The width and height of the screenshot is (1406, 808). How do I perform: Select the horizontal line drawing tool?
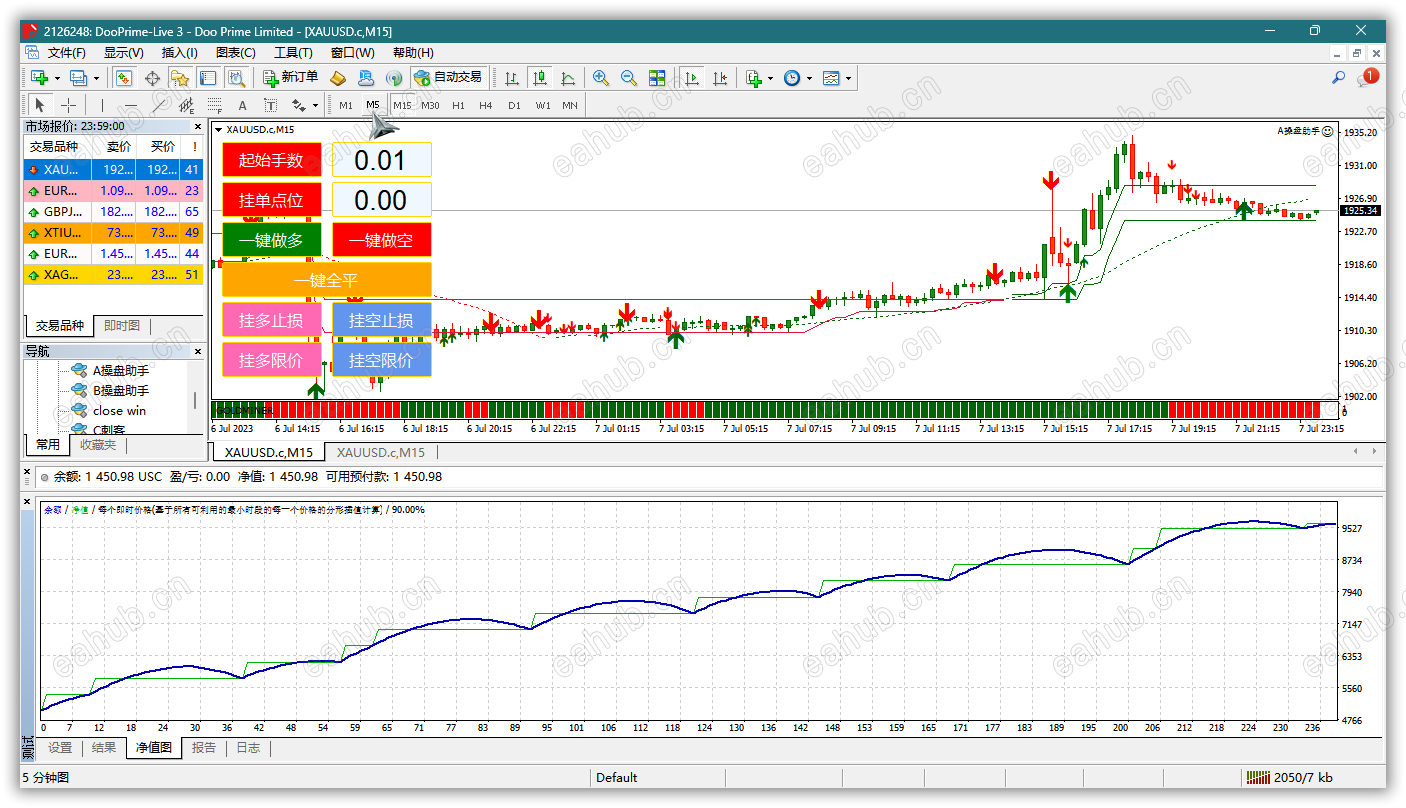(x=130, y=105)
